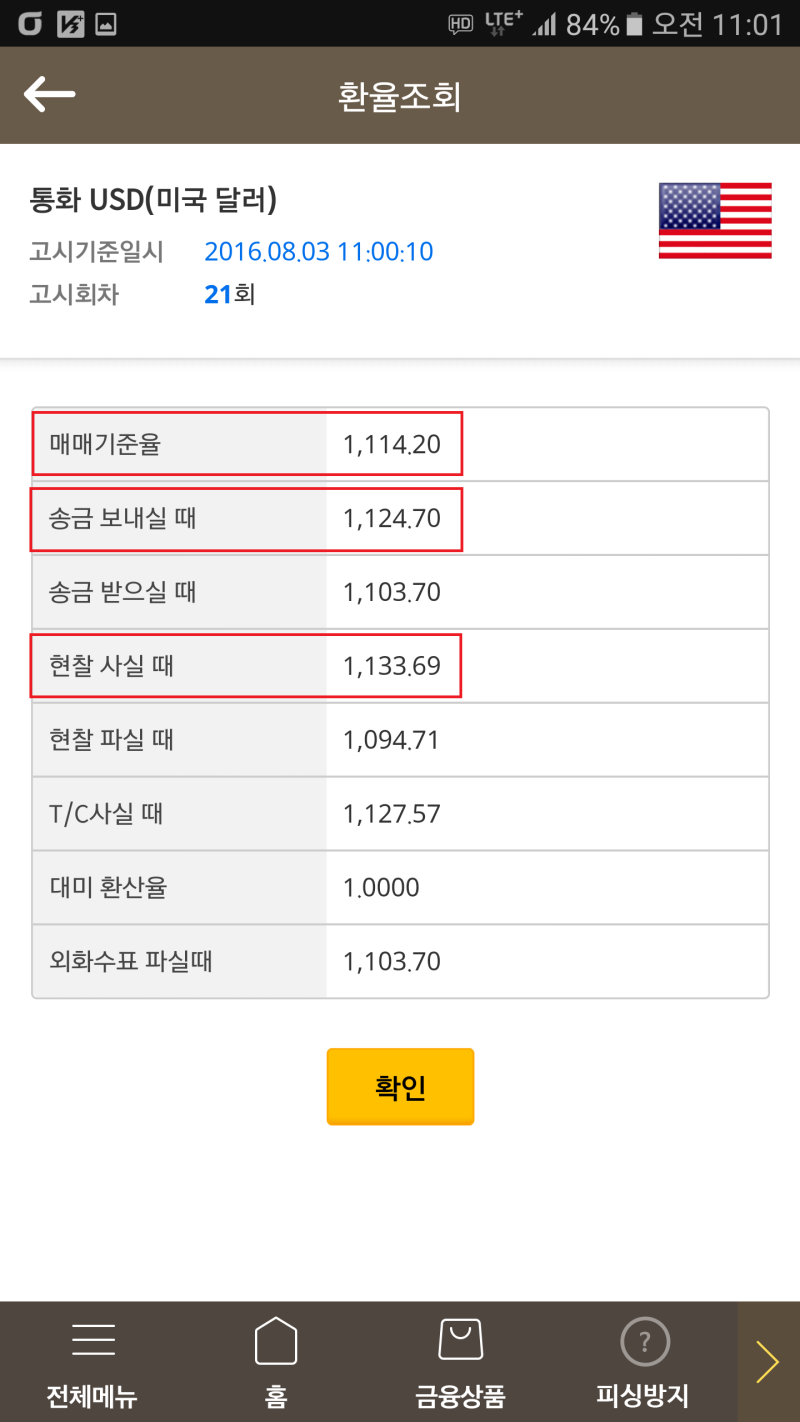The width and height of the screenshot is (800, 1422).
Task: Select the highlighted 매매기준율 row
Action: [245, 444]
